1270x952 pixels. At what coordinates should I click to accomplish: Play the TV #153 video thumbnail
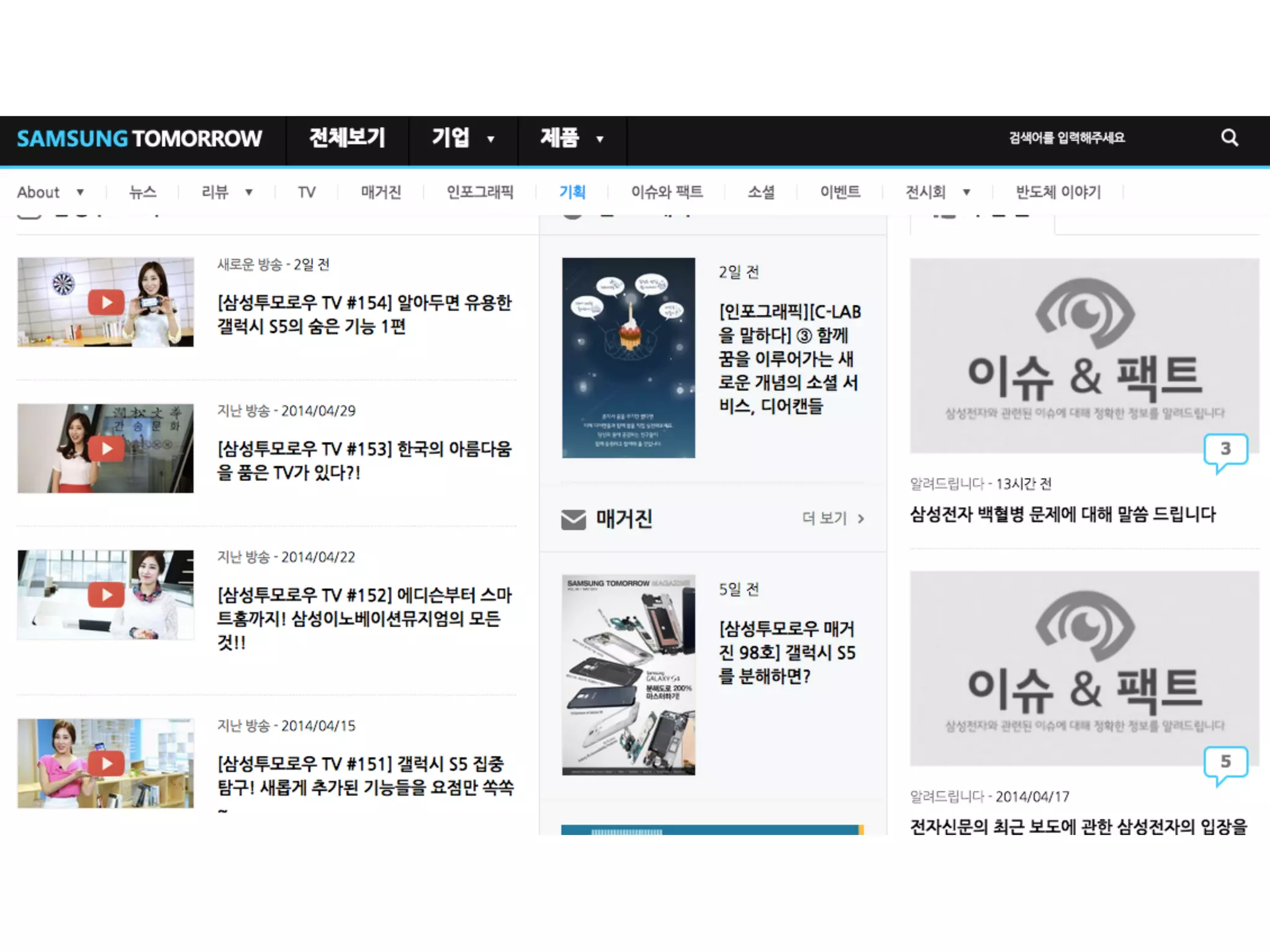(x=106, y=449)
